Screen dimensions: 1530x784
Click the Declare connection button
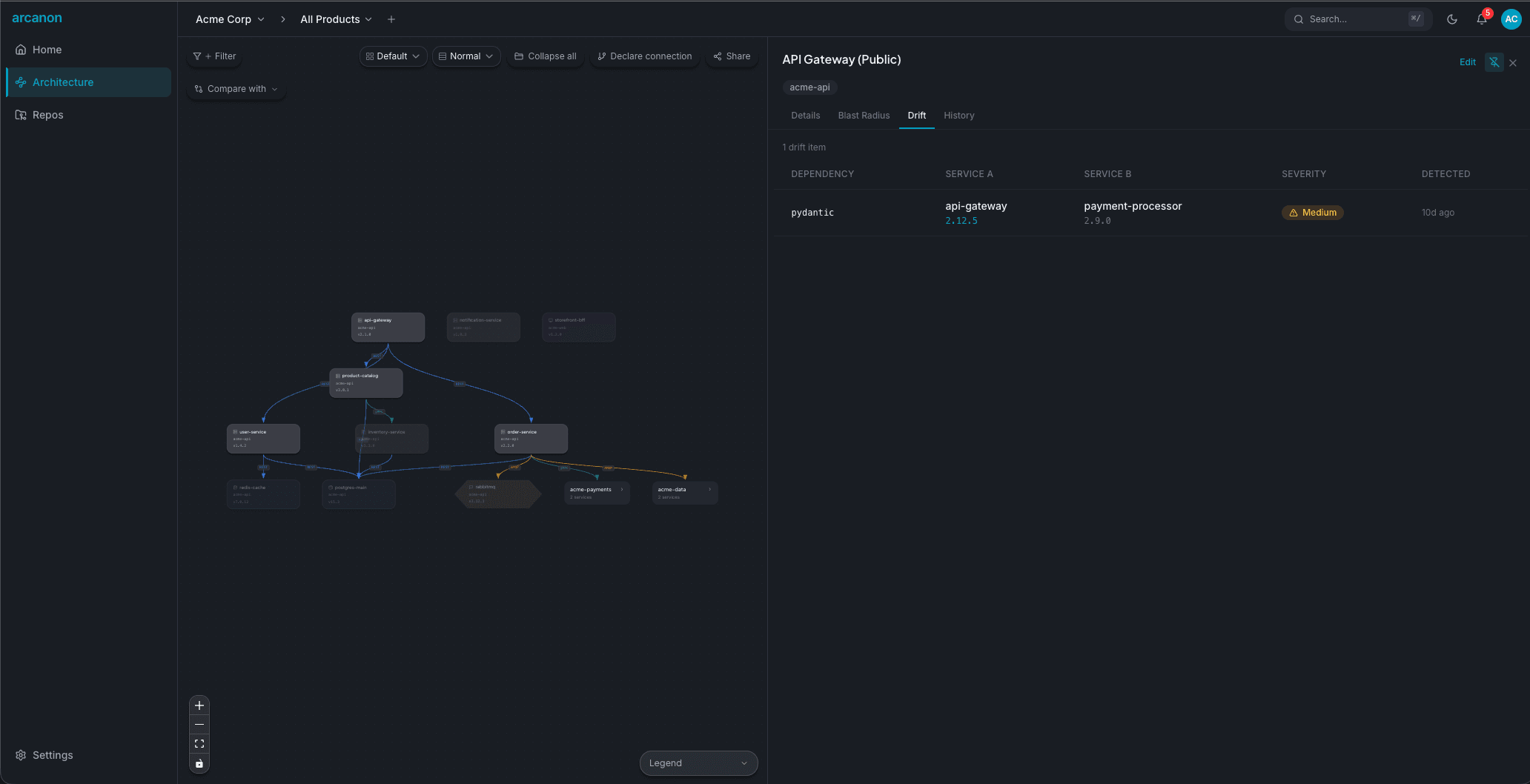tap(644, 56)
